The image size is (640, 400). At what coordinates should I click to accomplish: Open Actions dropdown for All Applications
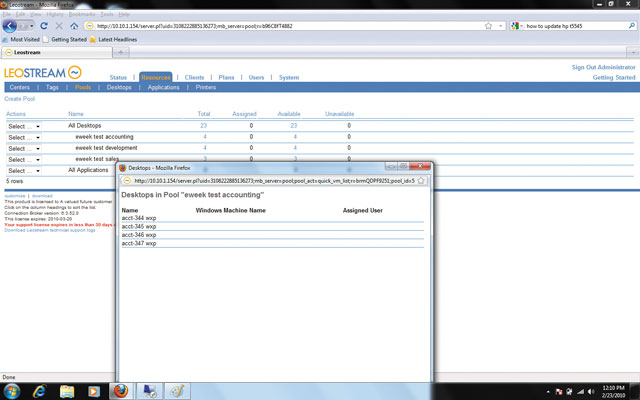click(x=24, y=171)
